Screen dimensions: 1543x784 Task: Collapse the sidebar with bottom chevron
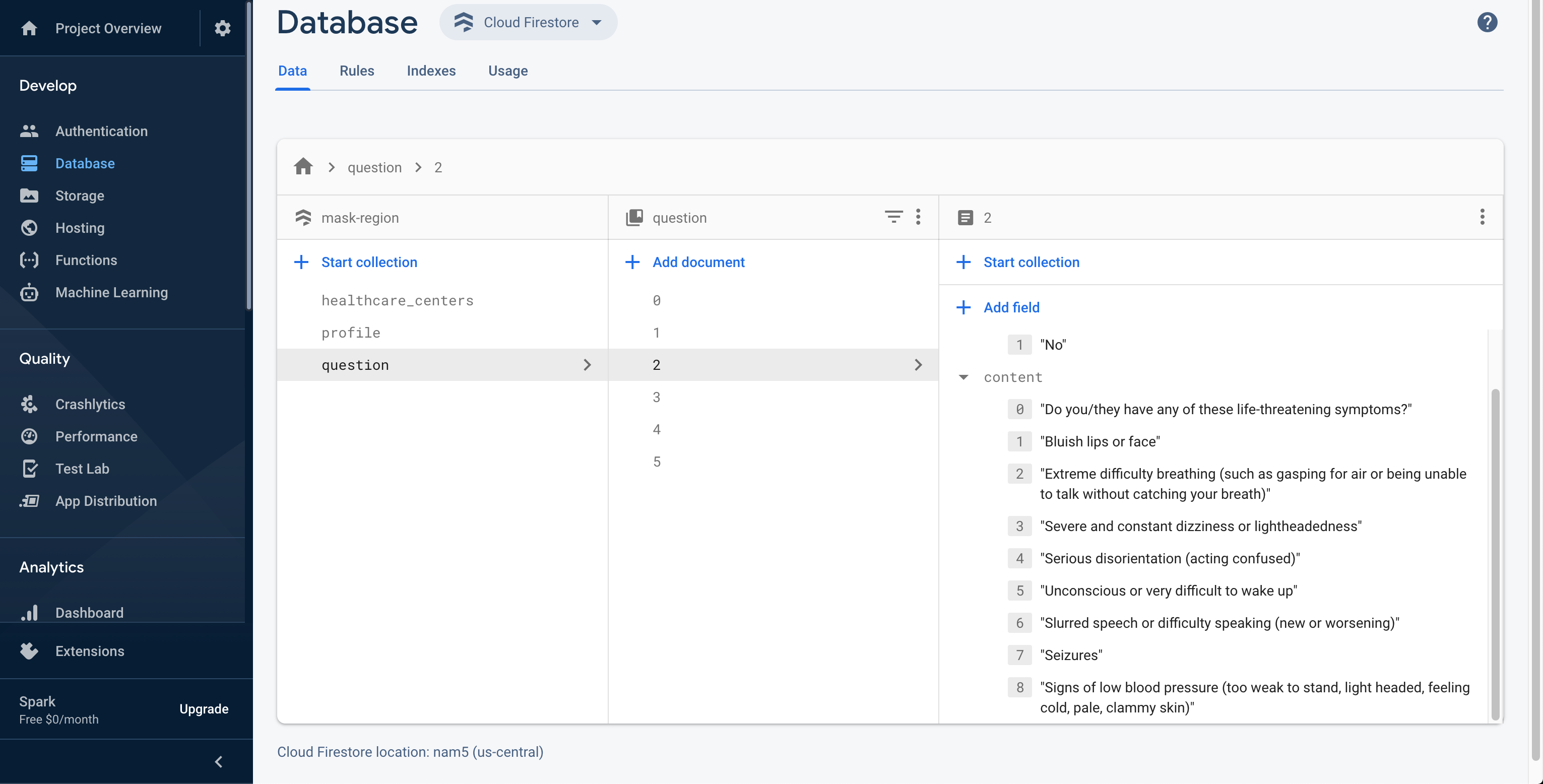219,762
